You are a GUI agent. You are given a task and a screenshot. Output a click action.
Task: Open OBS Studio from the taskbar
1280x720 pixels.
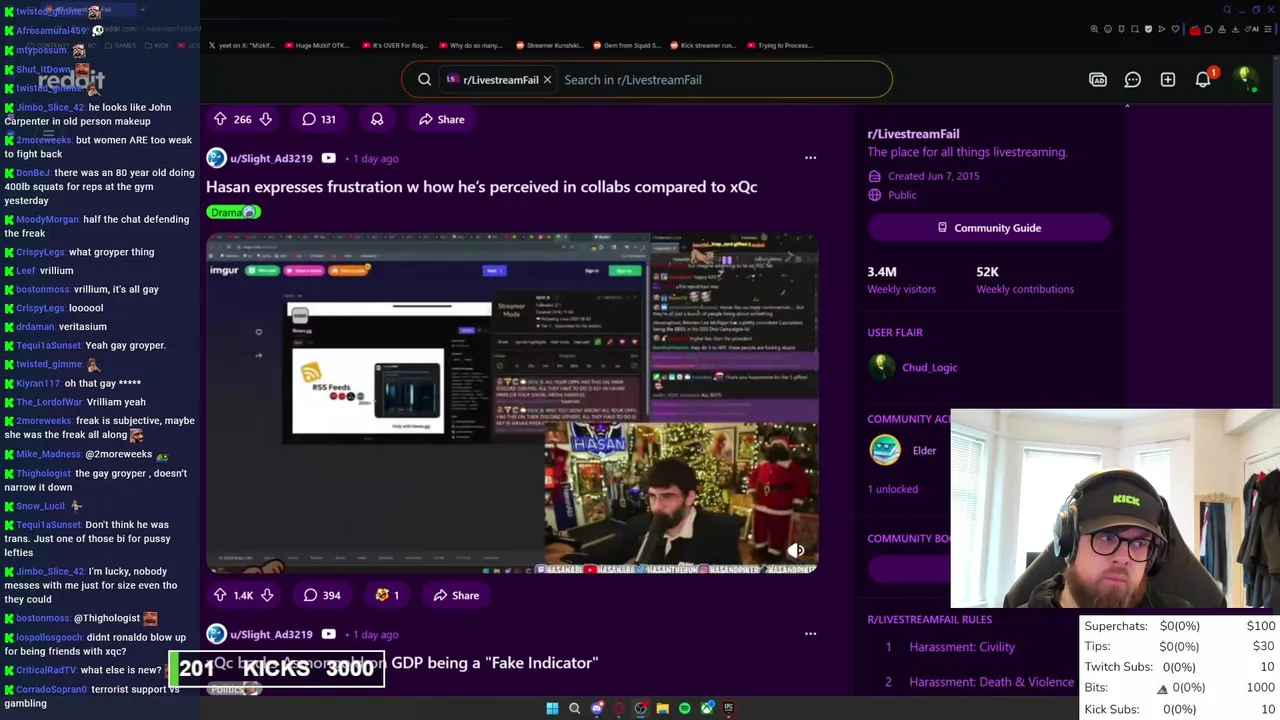pos(641,708)
